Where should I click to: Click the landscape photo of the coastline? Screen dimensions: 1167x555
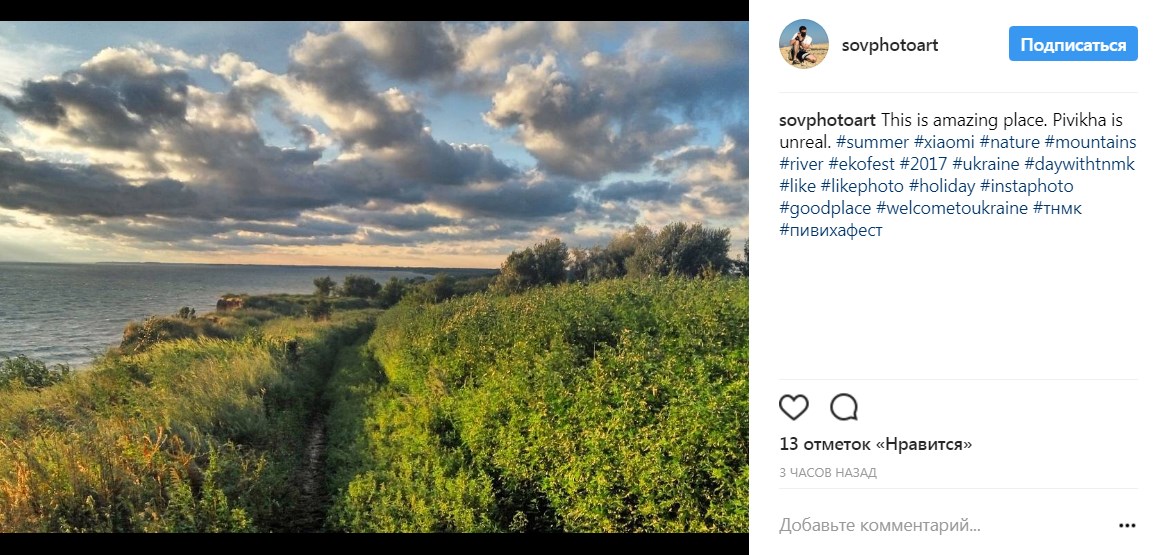click(x=374, y=277)
